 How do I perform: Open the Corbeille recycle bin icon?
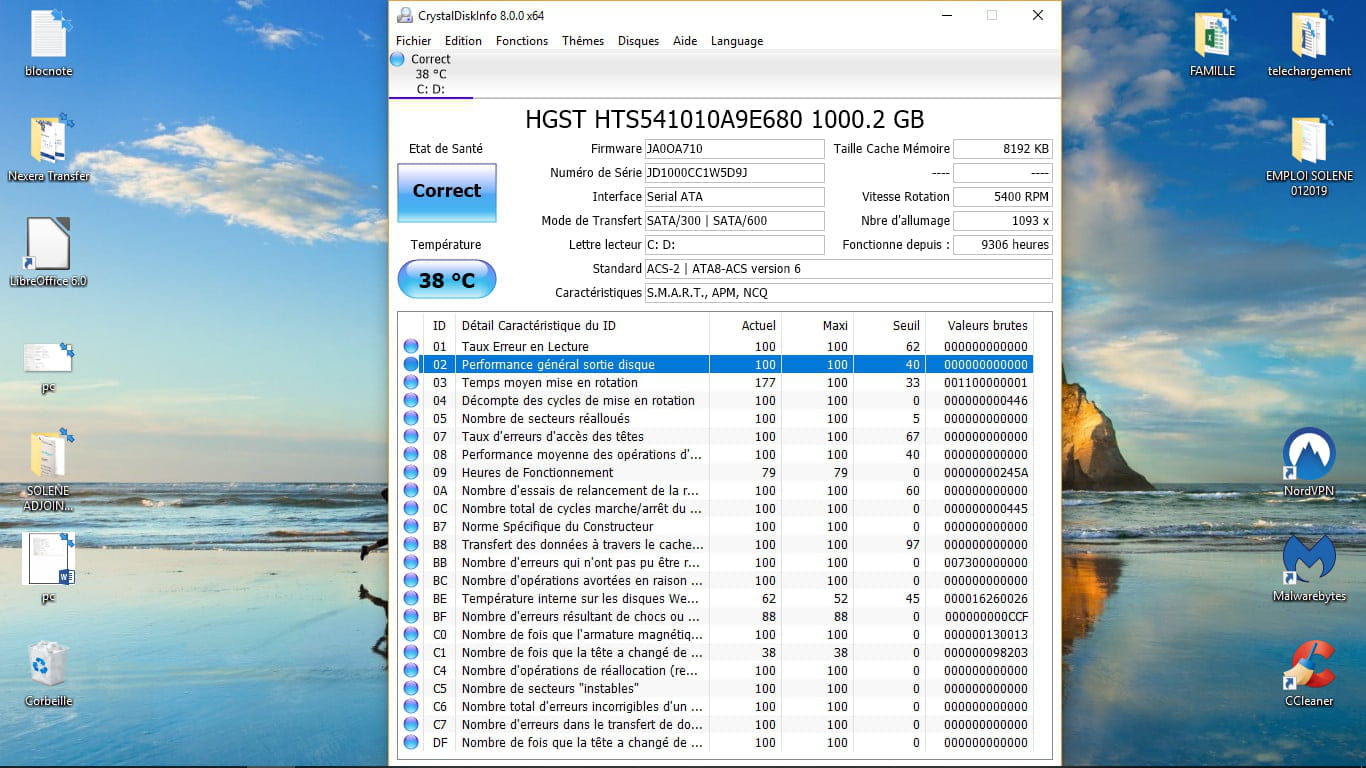[49, 664]
